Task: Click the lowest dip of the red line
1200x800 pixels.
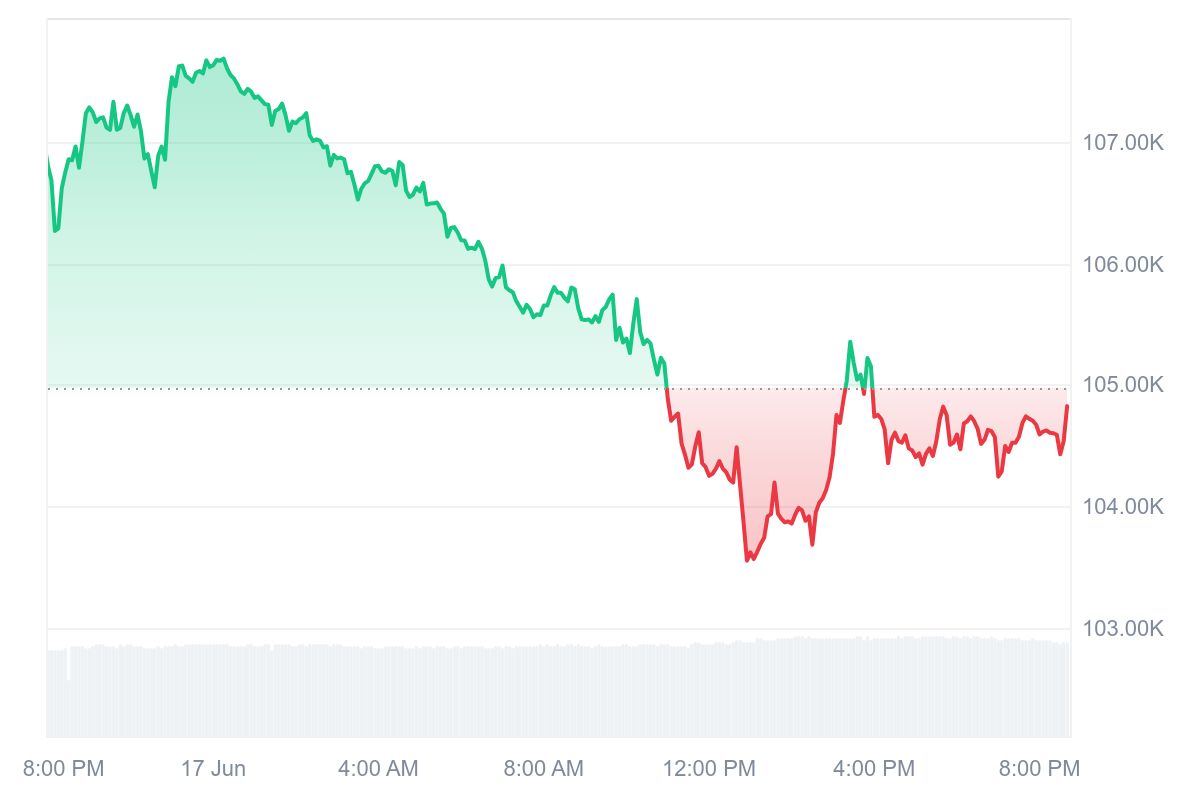Action: (747, 560)
